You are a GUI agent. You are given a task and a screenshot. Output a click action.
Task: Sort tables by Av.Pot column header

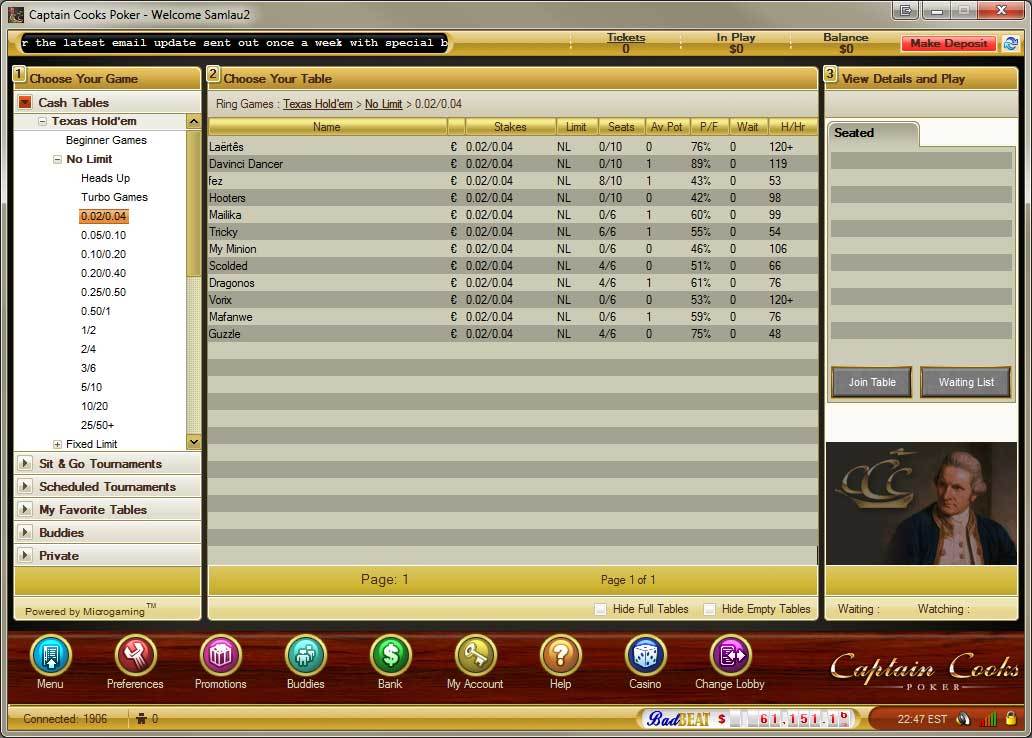[667, 126]
